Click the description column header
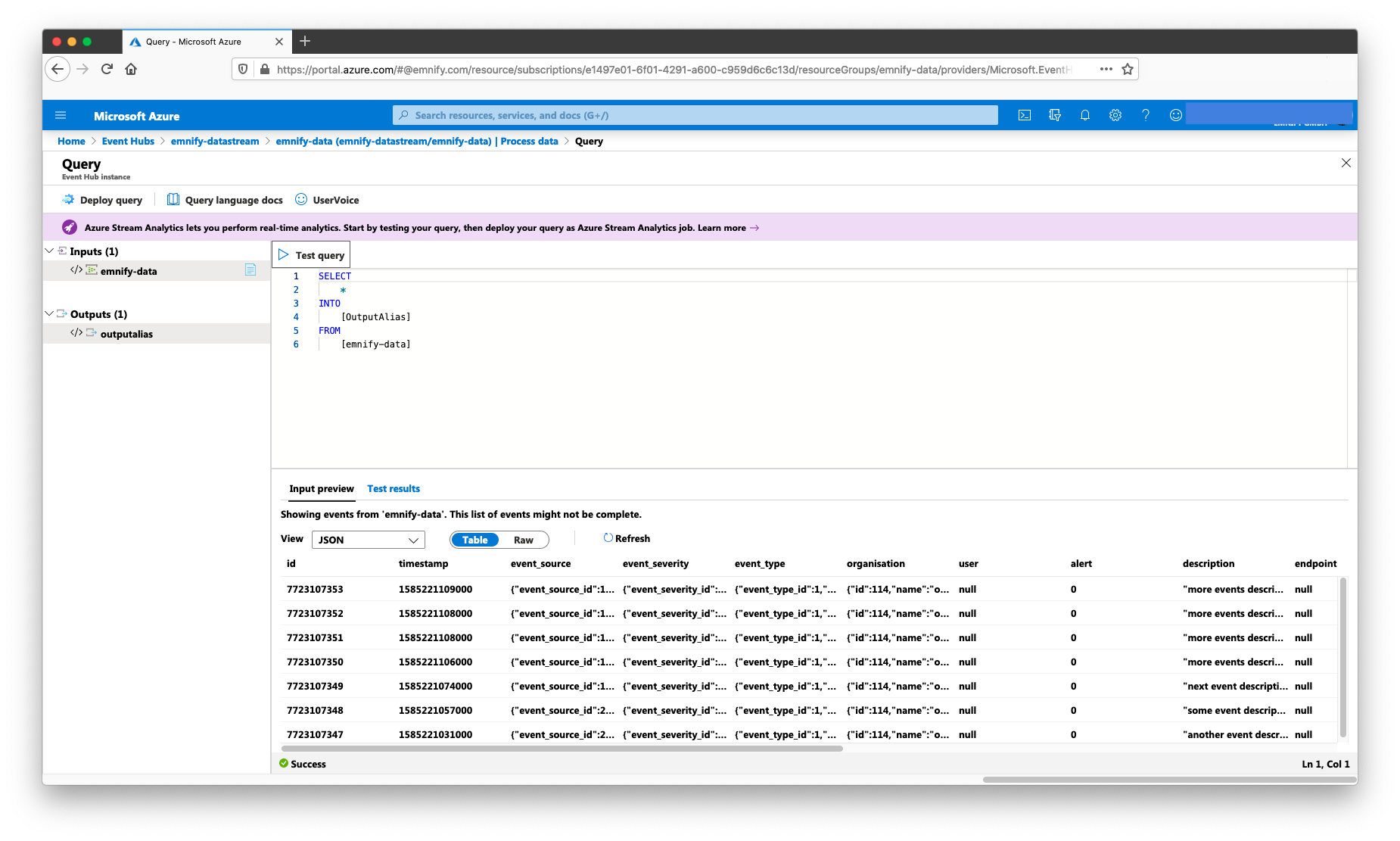Viewport: 1400px width, 841px height. 1209,563
